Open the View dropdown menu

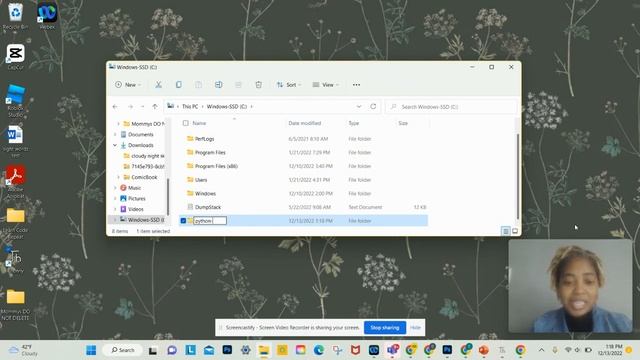[x=326, y=84]
